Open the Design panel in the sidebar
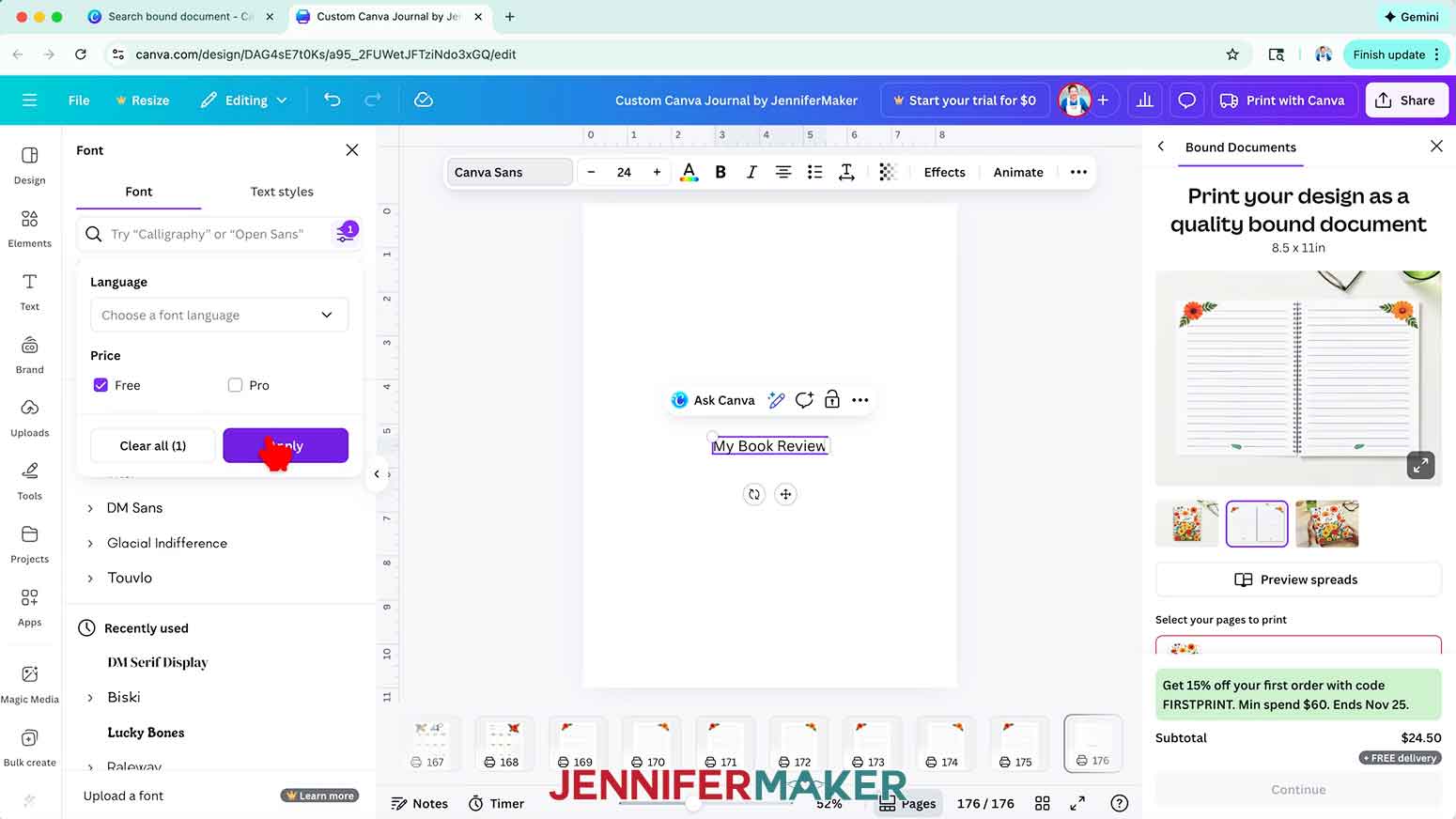 coord(29,164)
